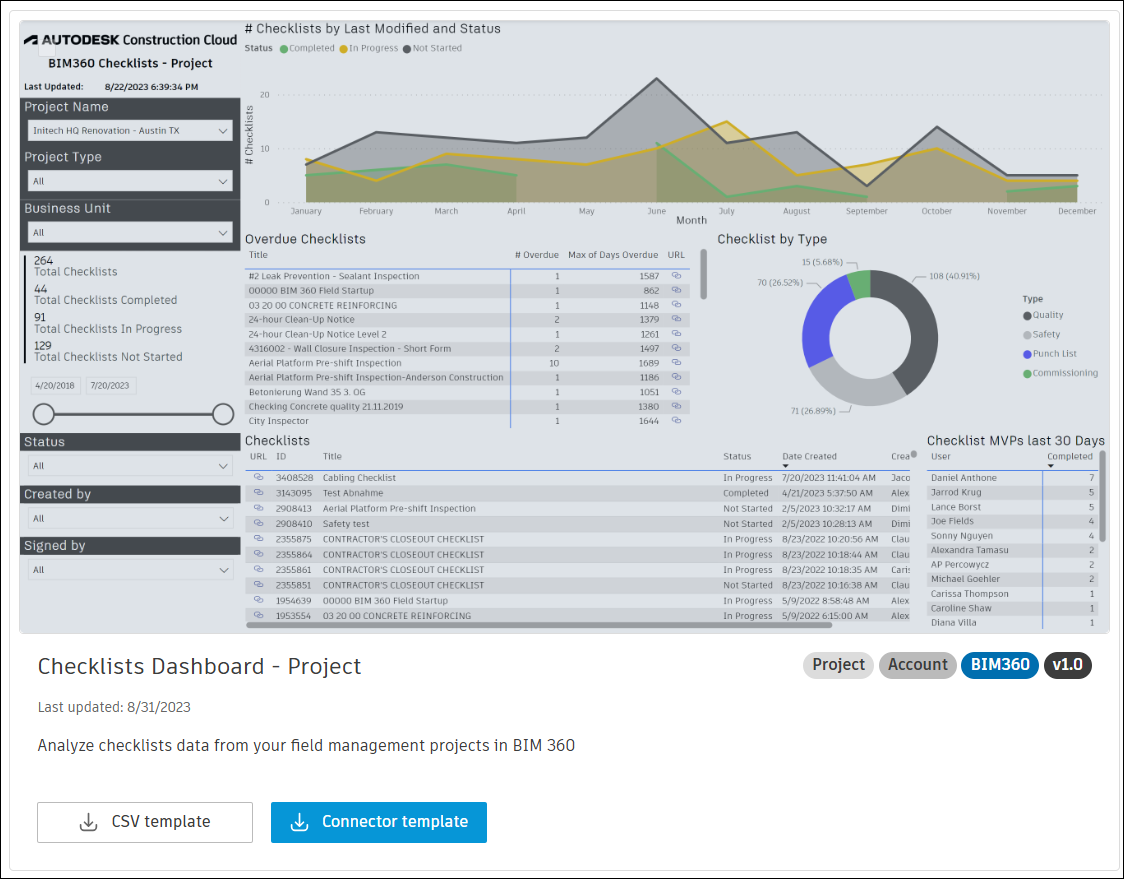
Task: Click the Account tag
Action: [x=918, y=665]
